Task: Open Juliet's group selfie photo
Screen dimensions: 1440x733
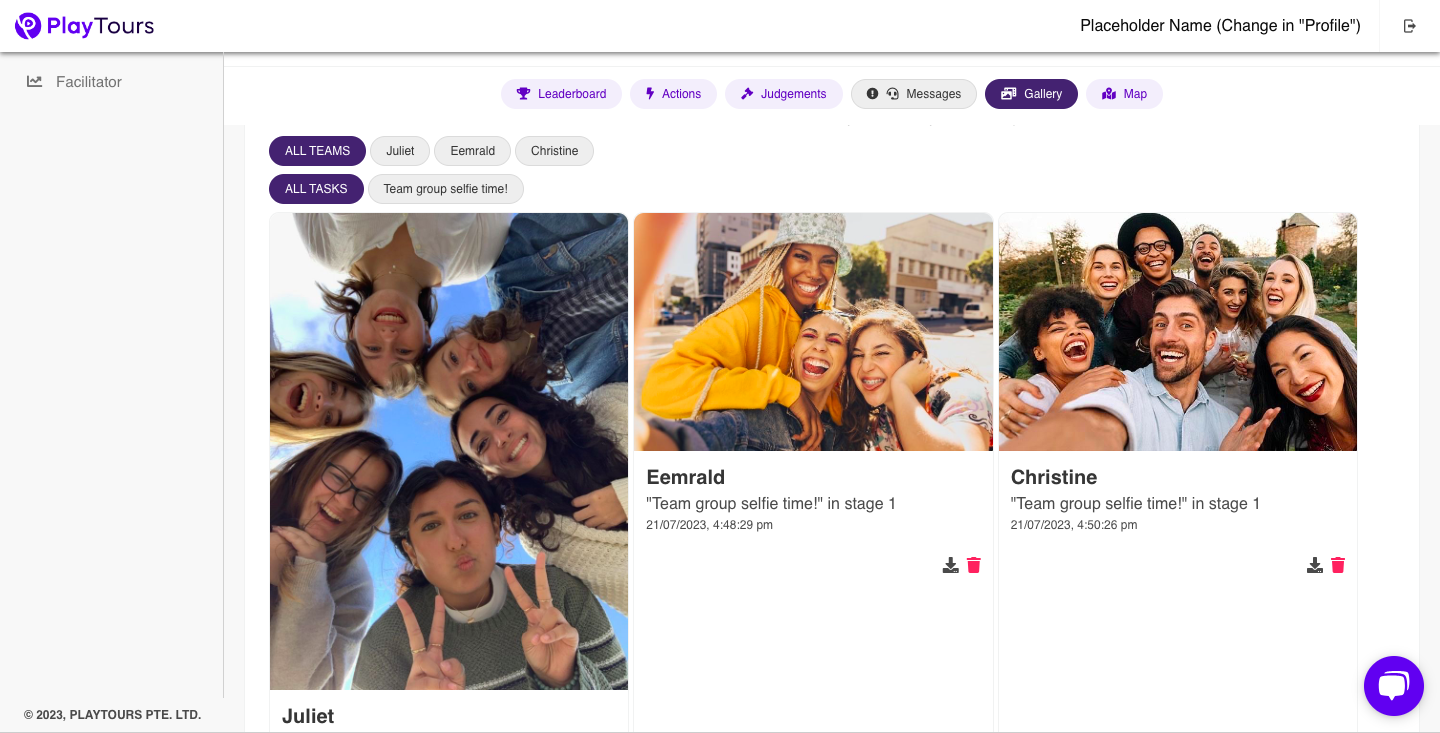Action: (449, 451)
